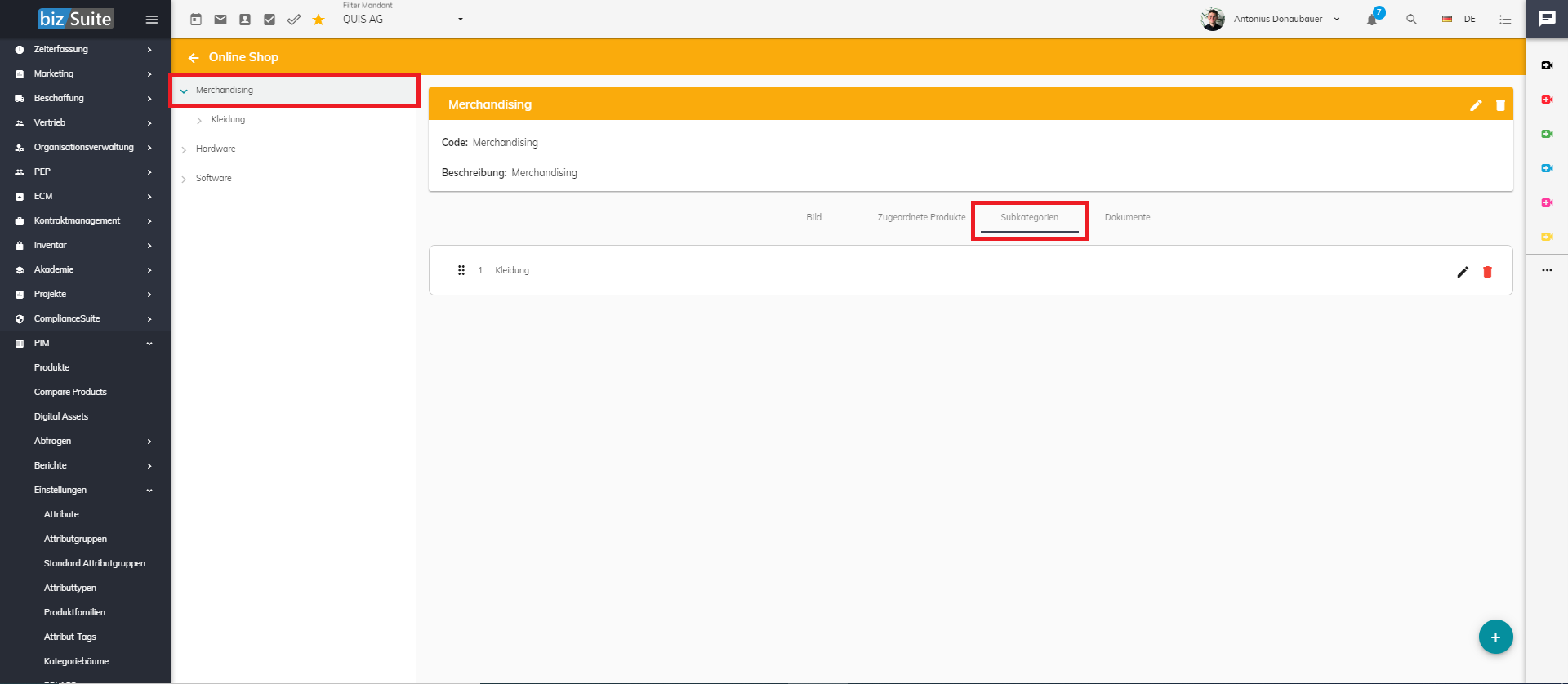The width and height of the screenshot is (1568, 684).
Task: Grab the drag handle of Kleidung row
Action: (x=461, y=270)
